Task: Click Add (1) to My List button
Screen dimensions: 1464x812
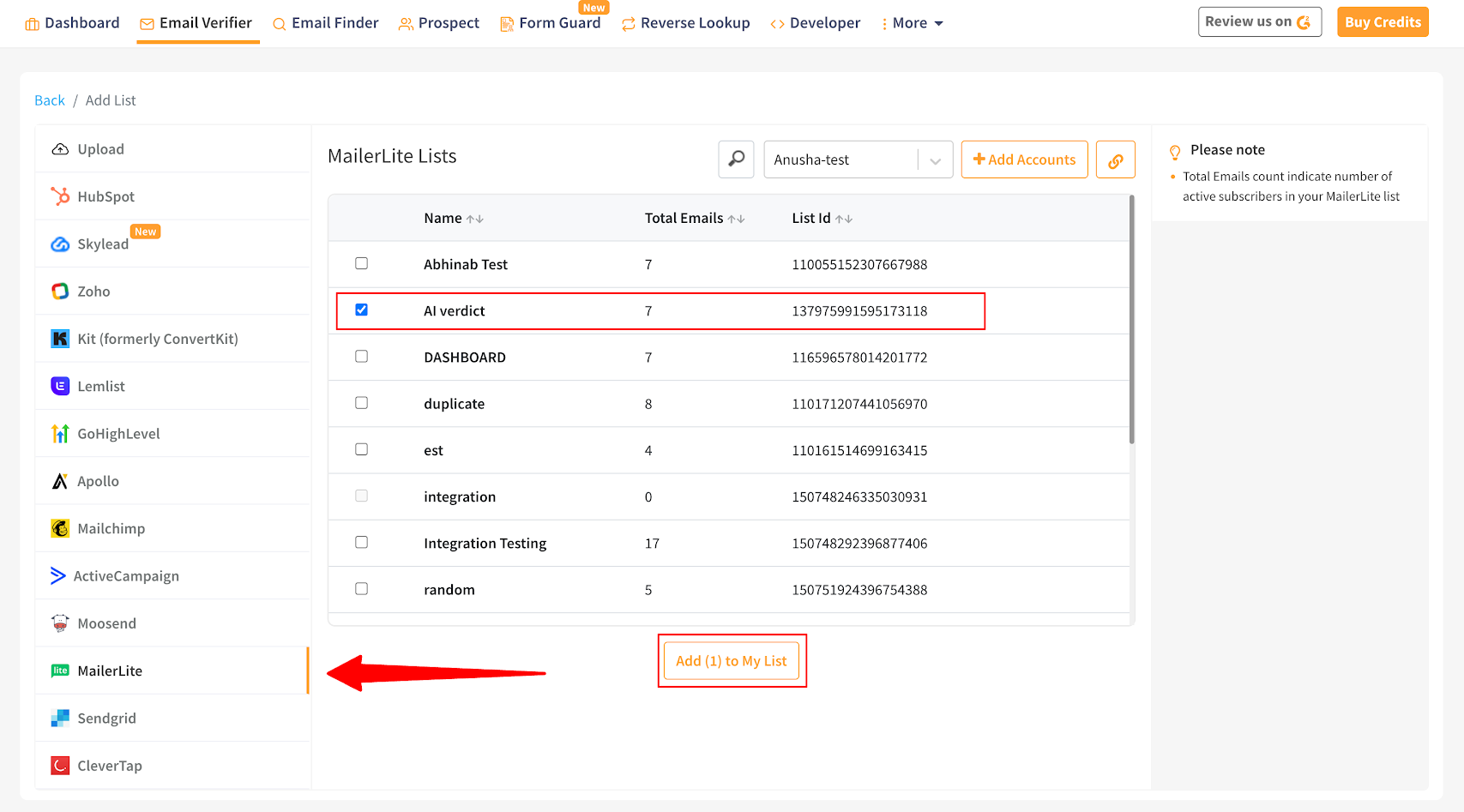Action: tap(731, 661)
